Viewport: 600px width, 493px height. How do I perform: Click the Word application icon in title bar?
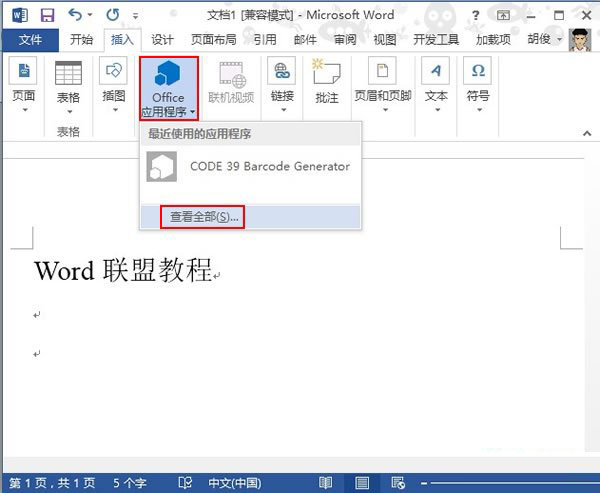(x=20, y=15)
